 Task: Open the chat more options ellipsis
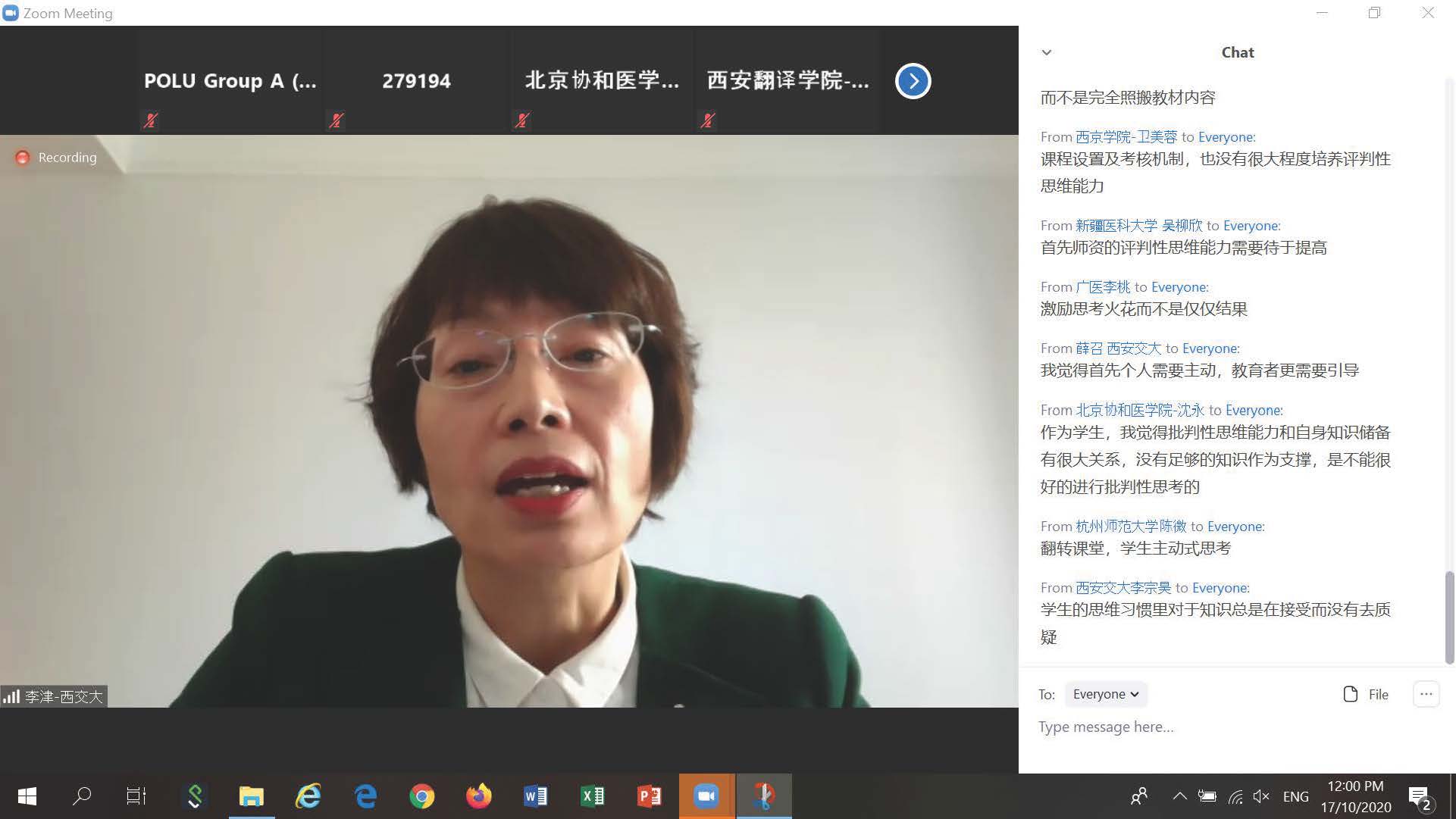1426,694
